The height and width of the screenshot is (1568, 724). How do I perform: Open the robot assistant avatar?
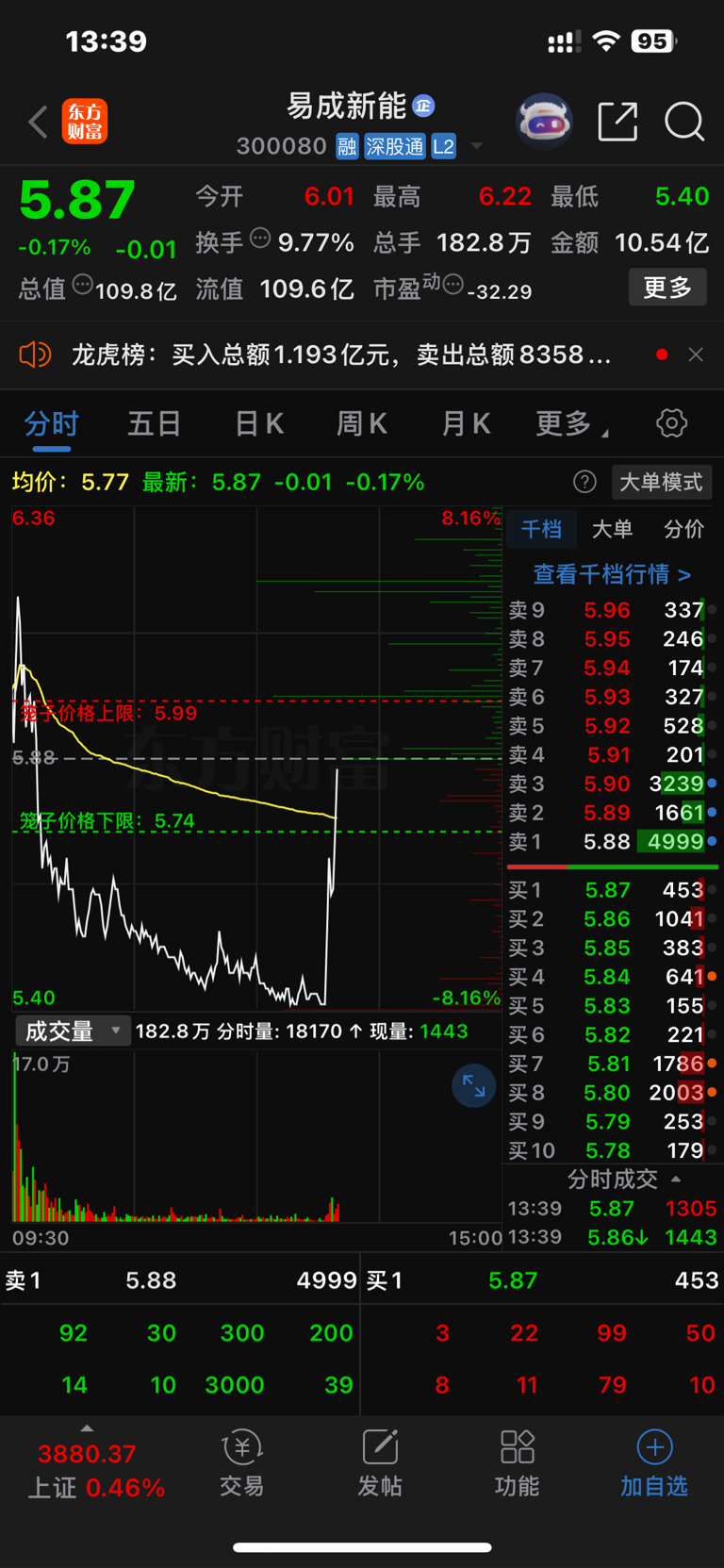(x=544, y=122)
